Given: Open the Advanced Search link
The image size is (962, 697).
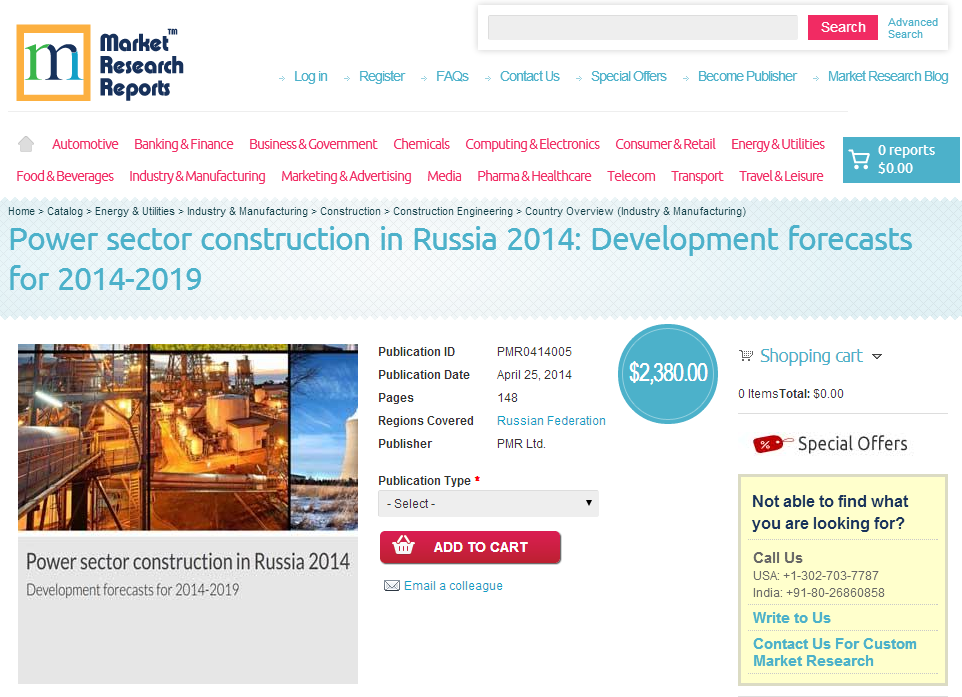Looking at the screenshot, I should click(912, 28).
